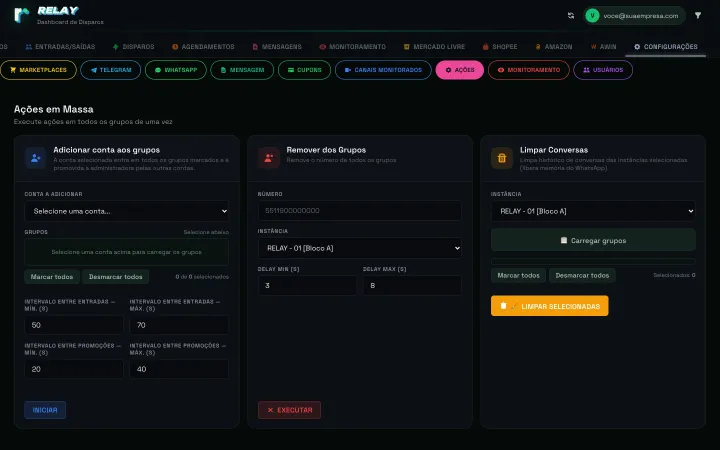
Task: Click the red Executar button
Action: pyautogui.click(x=289, y=410)
